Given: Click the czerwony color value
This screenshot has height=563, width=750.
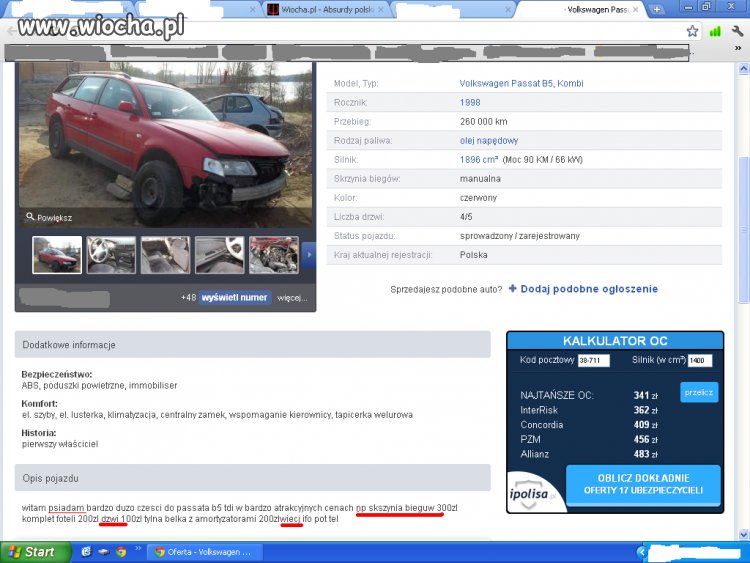Looking at the screenshot, I should (x=478, y=198).
